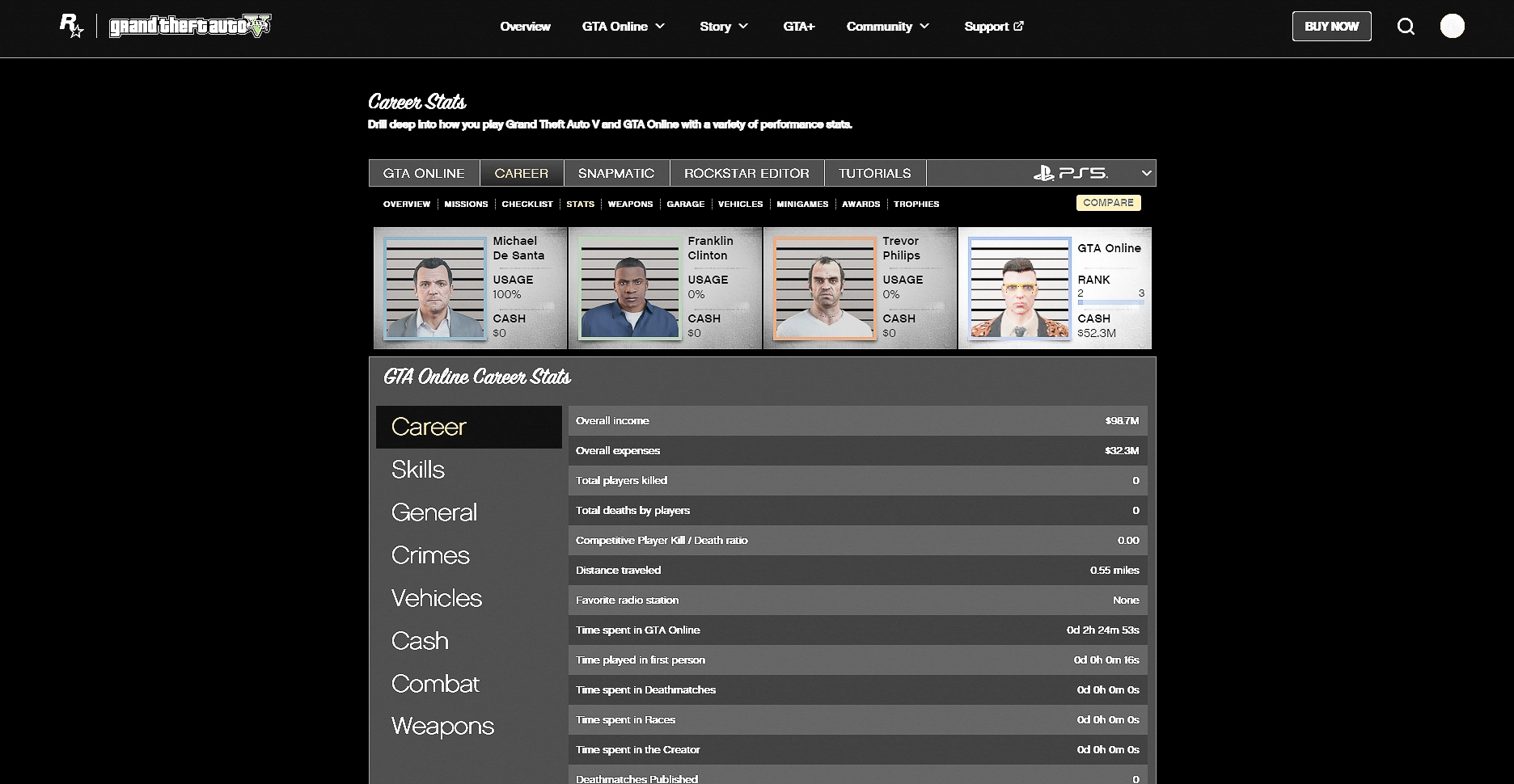Open the search magnifier icon

(x=1406, y=27)
